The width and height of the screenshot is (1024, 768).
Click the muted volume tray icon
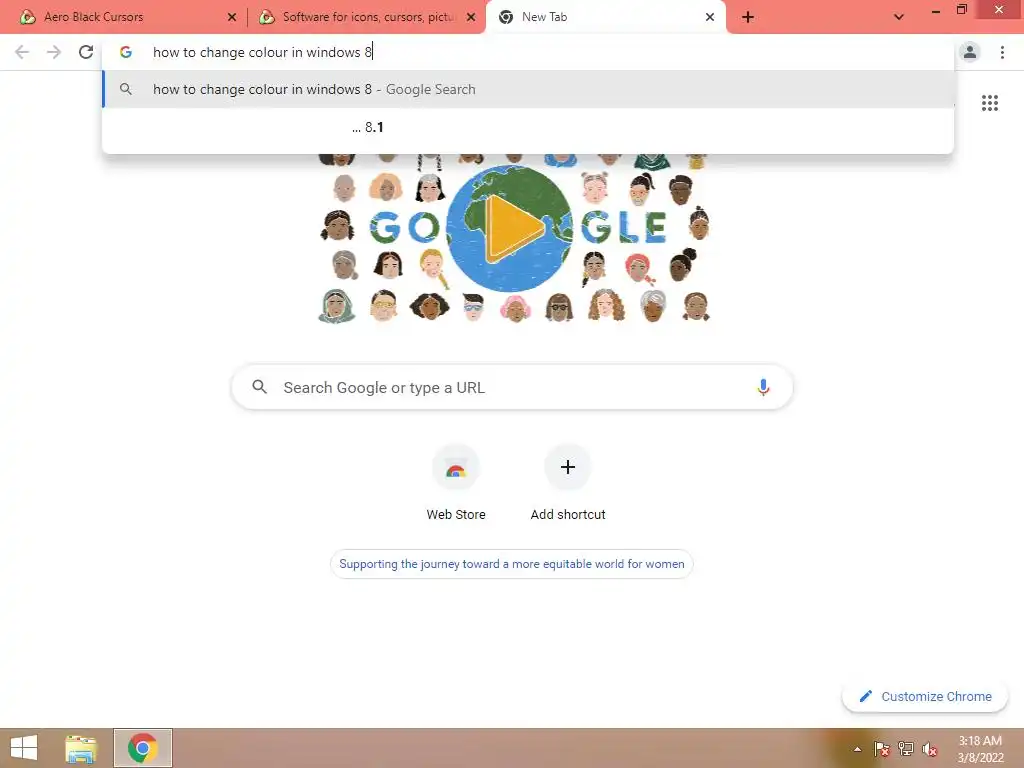pyautogui.click(x=929, y=750)
